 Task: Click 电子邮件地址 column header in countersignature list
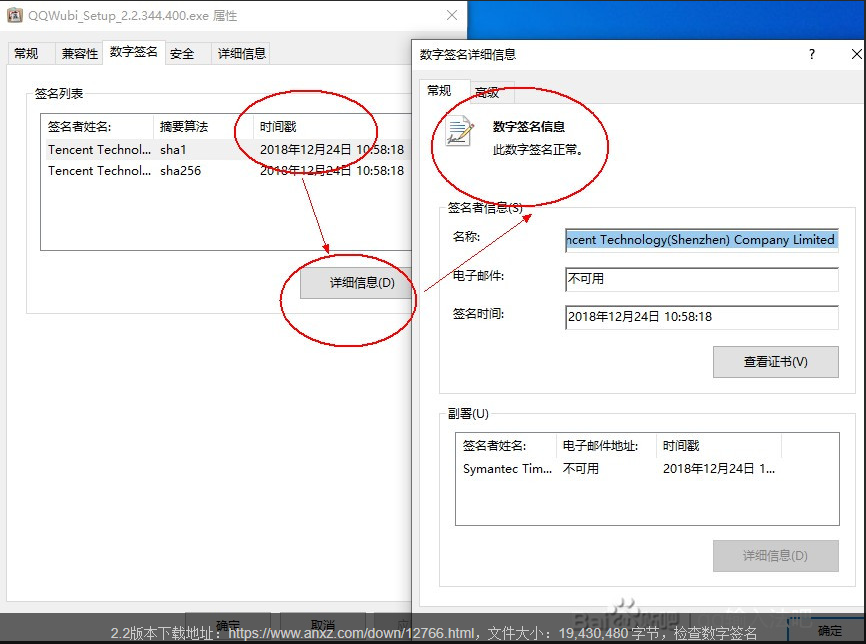coord(605,446)
